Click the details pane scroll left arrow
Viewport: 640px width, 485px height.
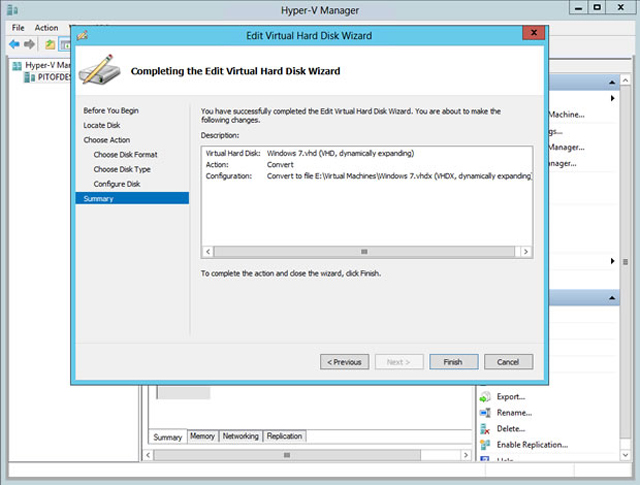(148, 455)
